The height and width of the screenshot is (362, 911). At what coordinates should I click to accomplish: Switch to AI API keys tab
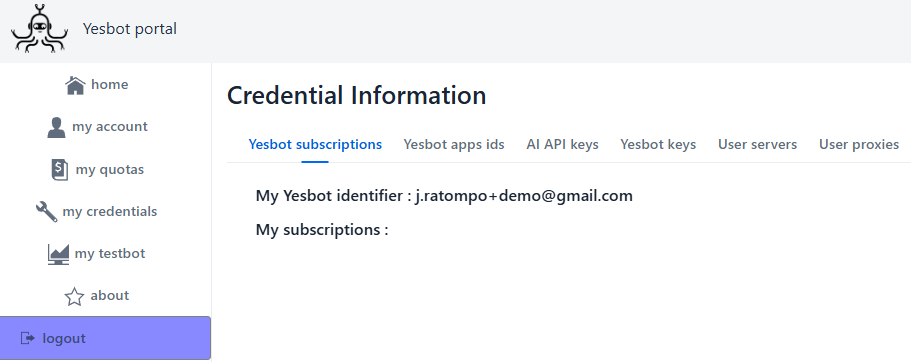click(x=562, y=144)
